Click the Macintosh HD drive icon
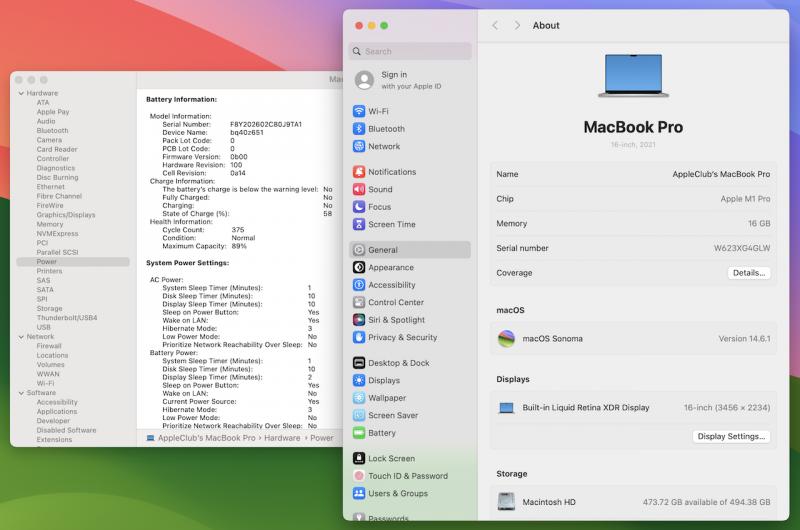This screenshot has width=800, height=530. coord(506,502)
